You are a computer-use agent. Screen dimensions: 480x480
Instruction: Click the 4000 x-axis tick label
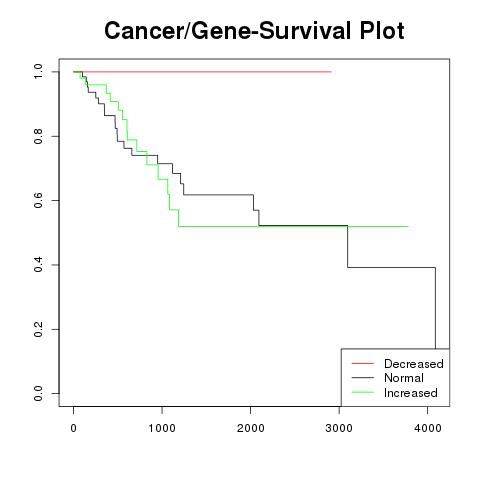(428, 428)
